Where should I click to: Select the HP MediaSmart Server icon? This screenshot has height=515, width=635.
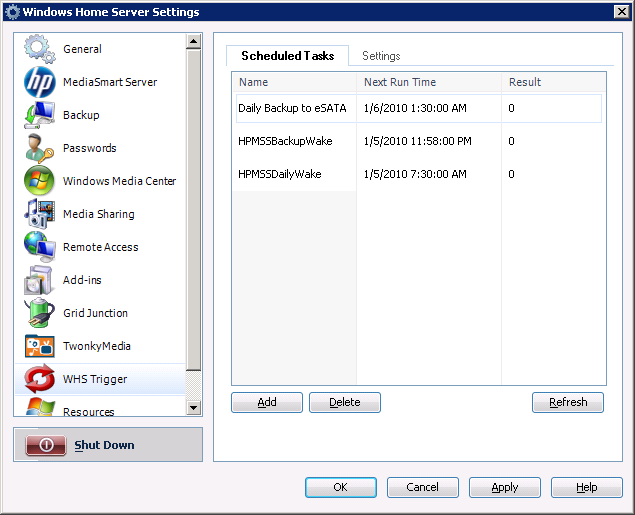(x=39, y=82)
